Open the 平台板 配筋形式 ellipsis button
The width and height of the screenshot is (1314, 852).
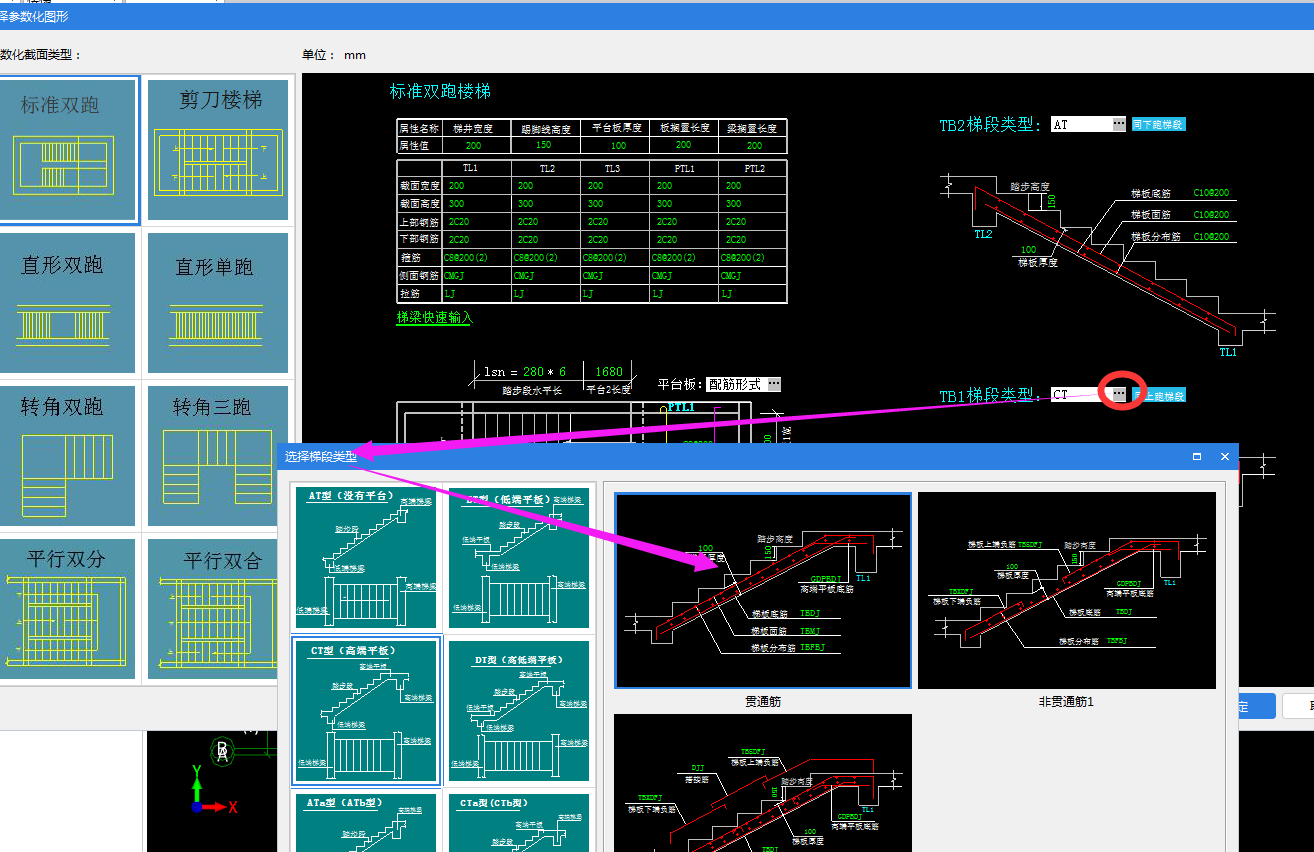773,384
